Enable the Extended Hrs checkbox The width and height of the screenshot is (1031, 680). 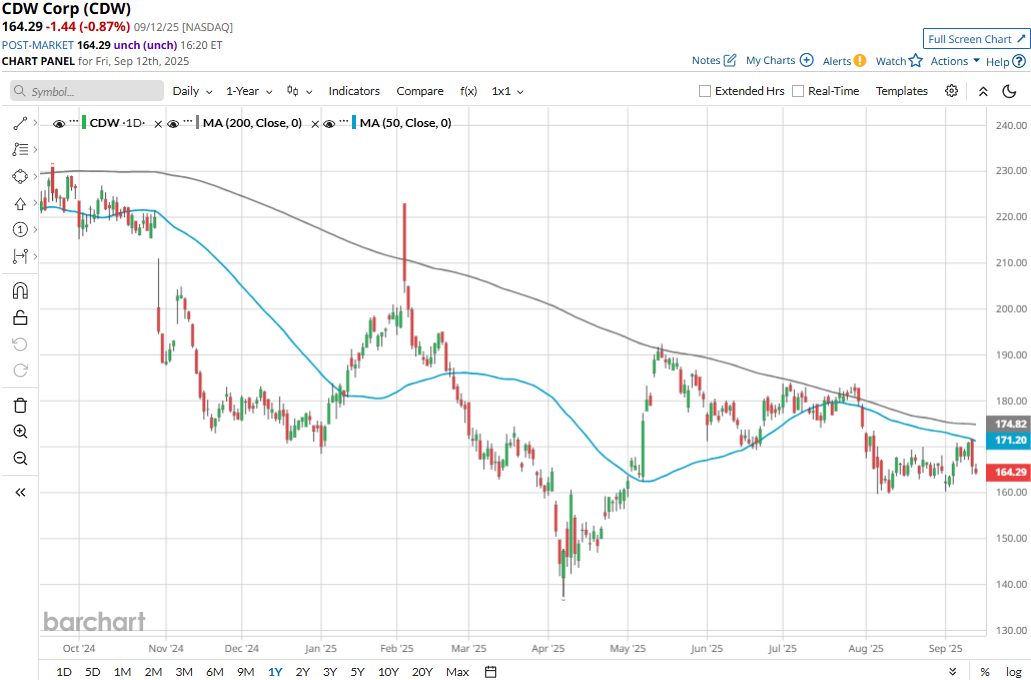[705, 91]
